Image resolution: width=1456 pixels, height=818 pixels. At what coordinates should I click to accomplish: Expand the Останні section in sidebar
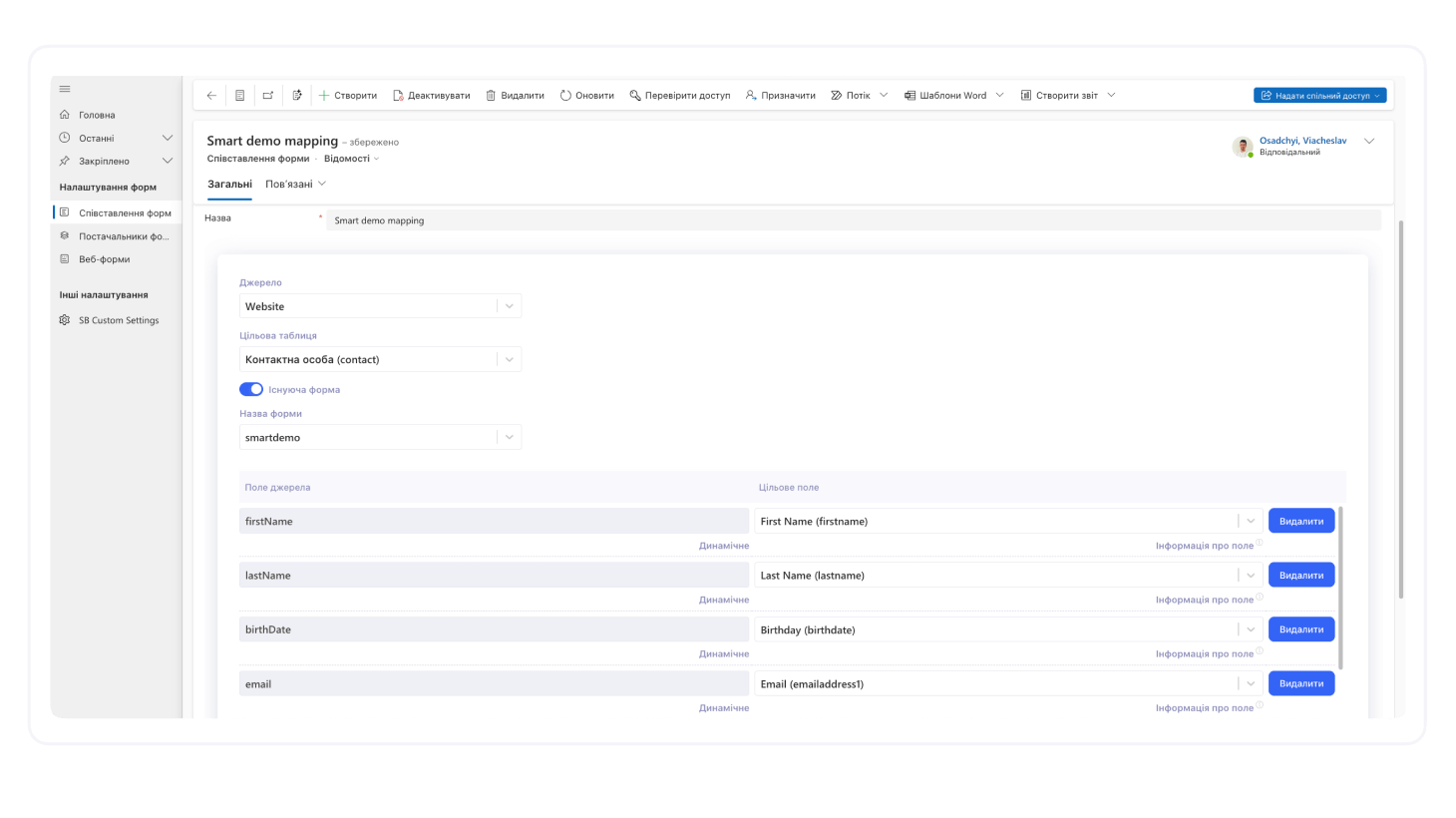(167, 138)
